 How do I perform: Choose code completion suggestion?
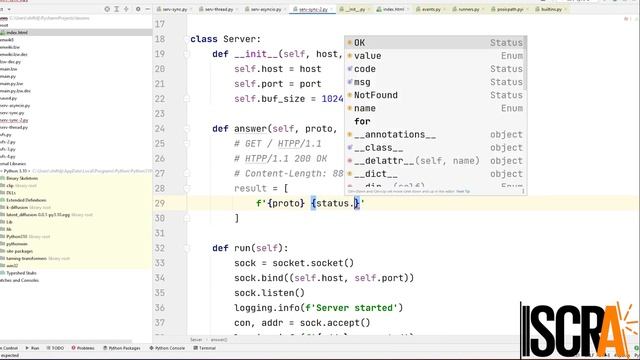tap(435, 69)
